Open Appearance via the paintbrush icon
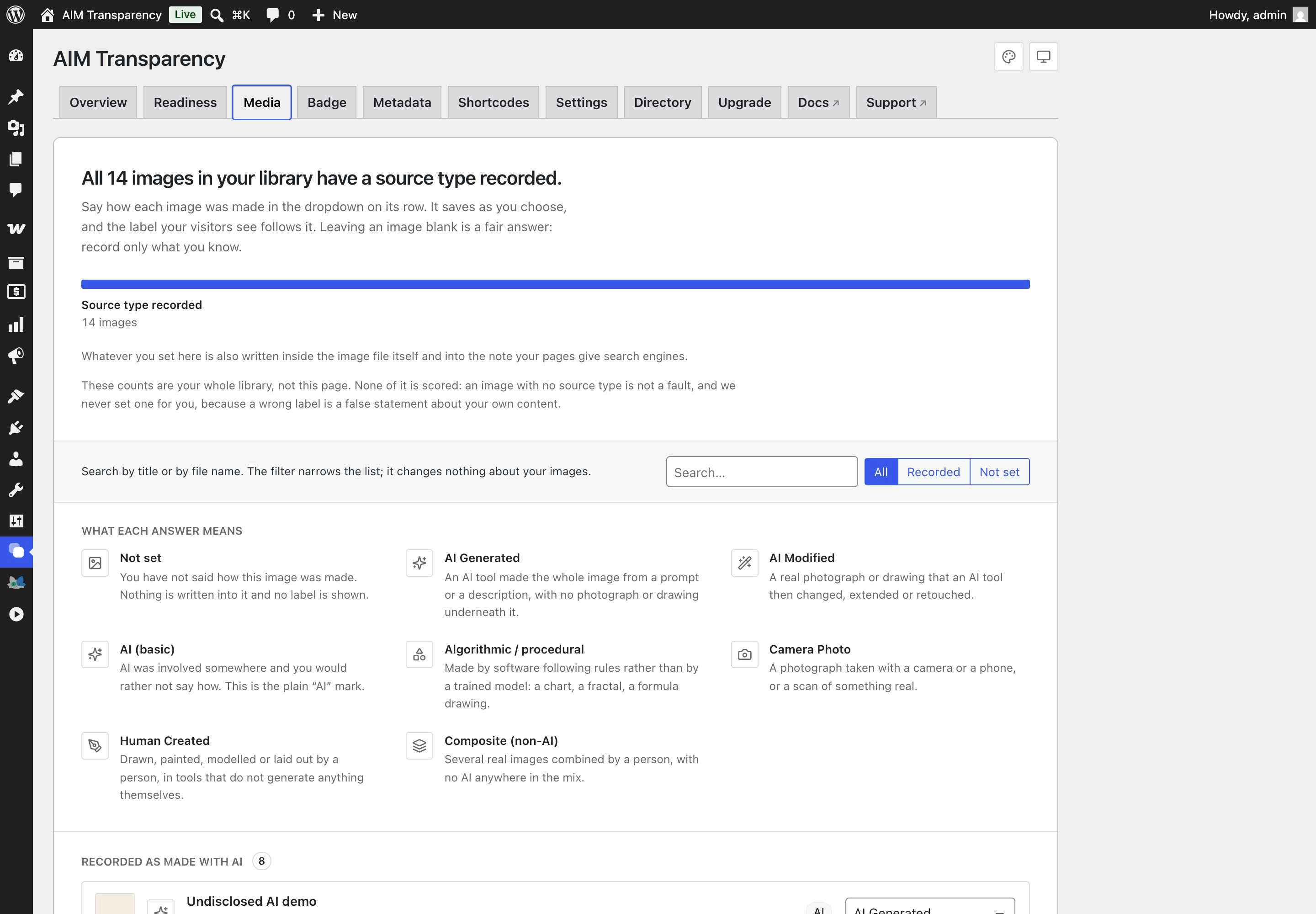The height and width of the screenshot is (914, 1316). click(x=16, y=396)
